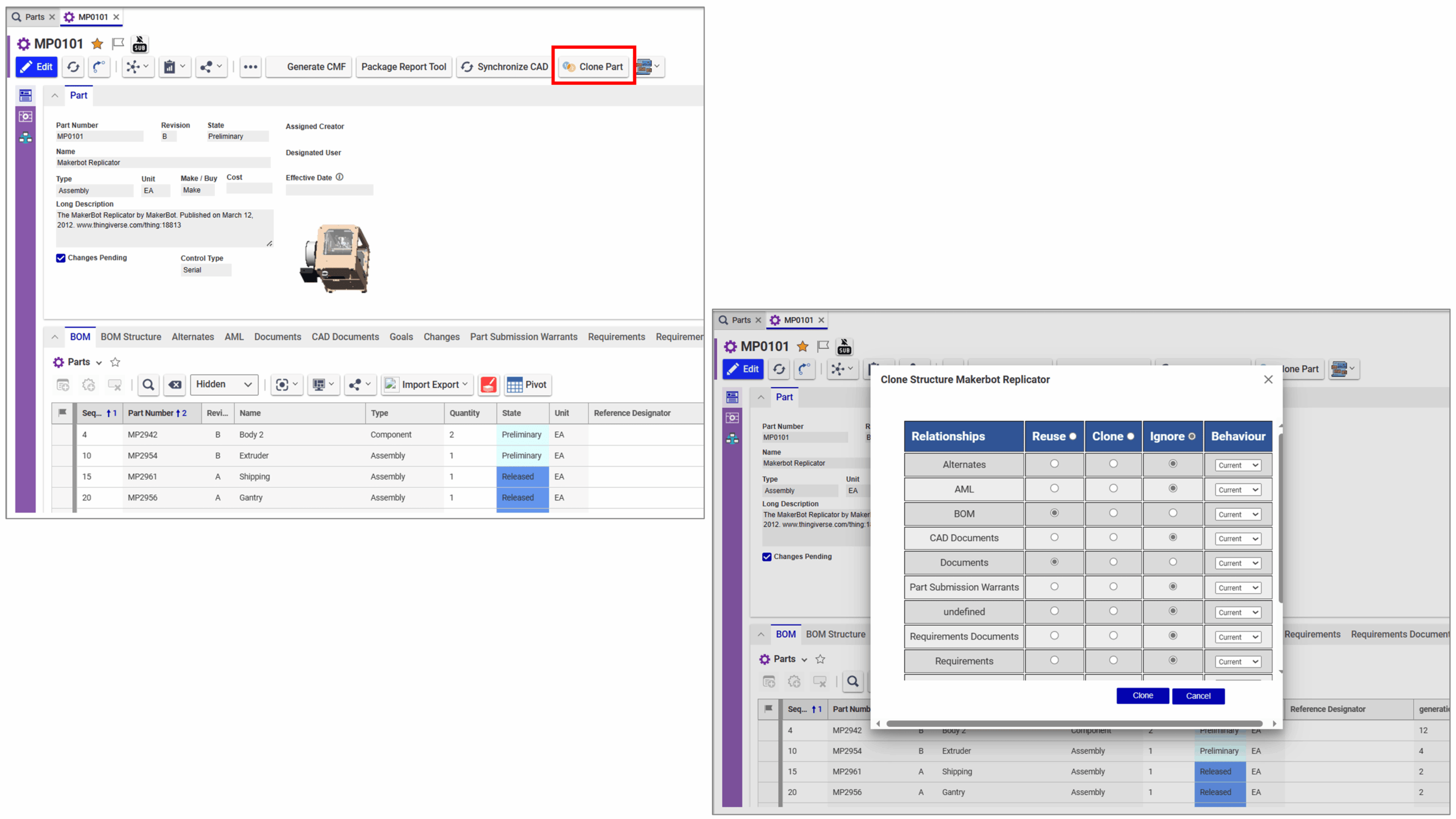Select Clone radio for Requirements row

point(1113,660)
